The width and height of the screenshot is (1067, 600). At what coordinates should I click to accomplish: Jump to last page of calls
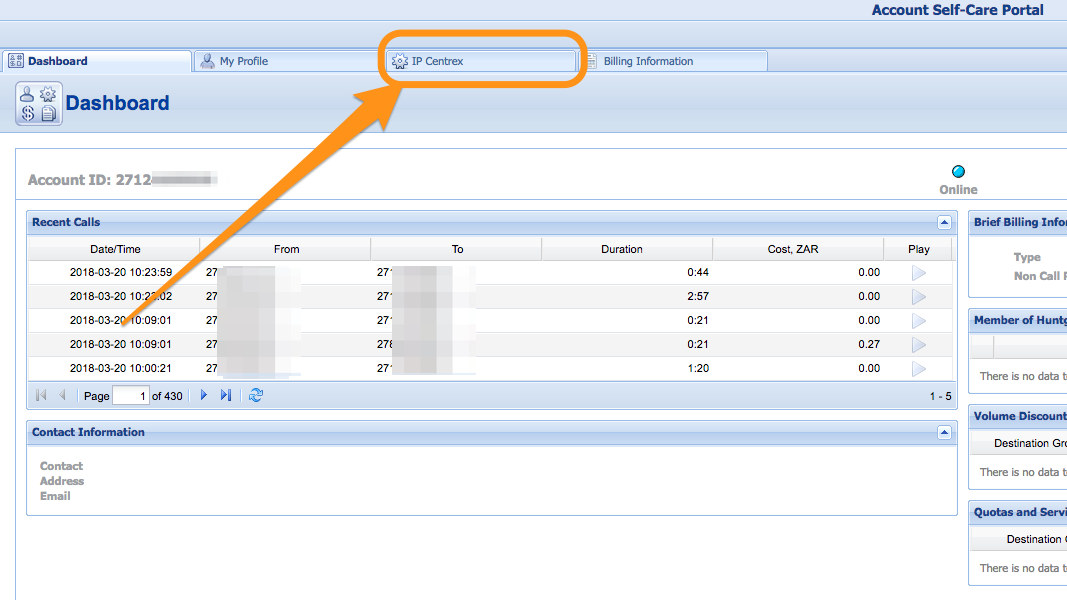(226, 396)
